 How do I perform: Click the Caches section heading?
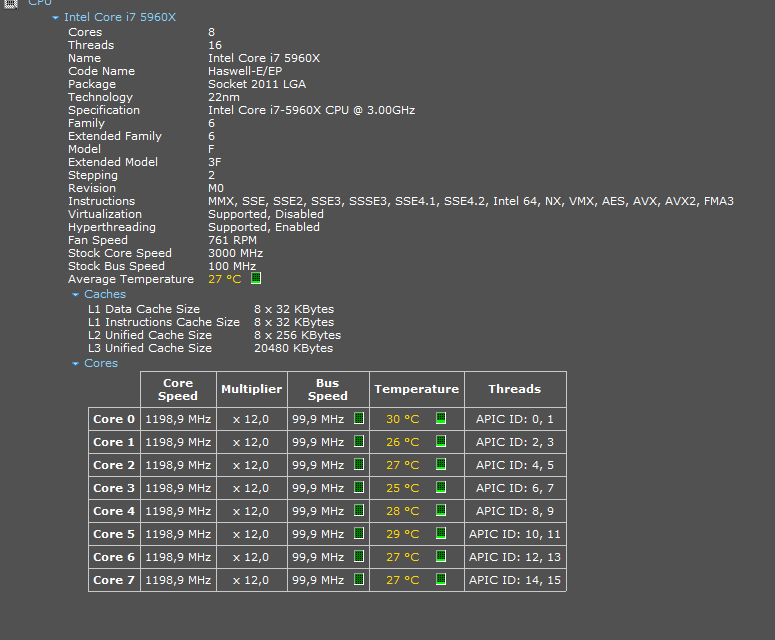point(105,294)
